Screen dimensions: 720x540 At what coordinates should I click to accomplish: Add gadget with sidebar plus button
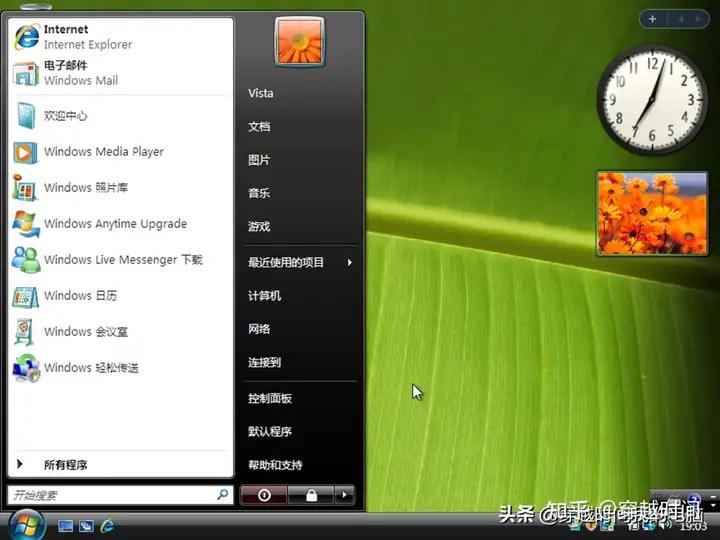click(x=652, y=19)
